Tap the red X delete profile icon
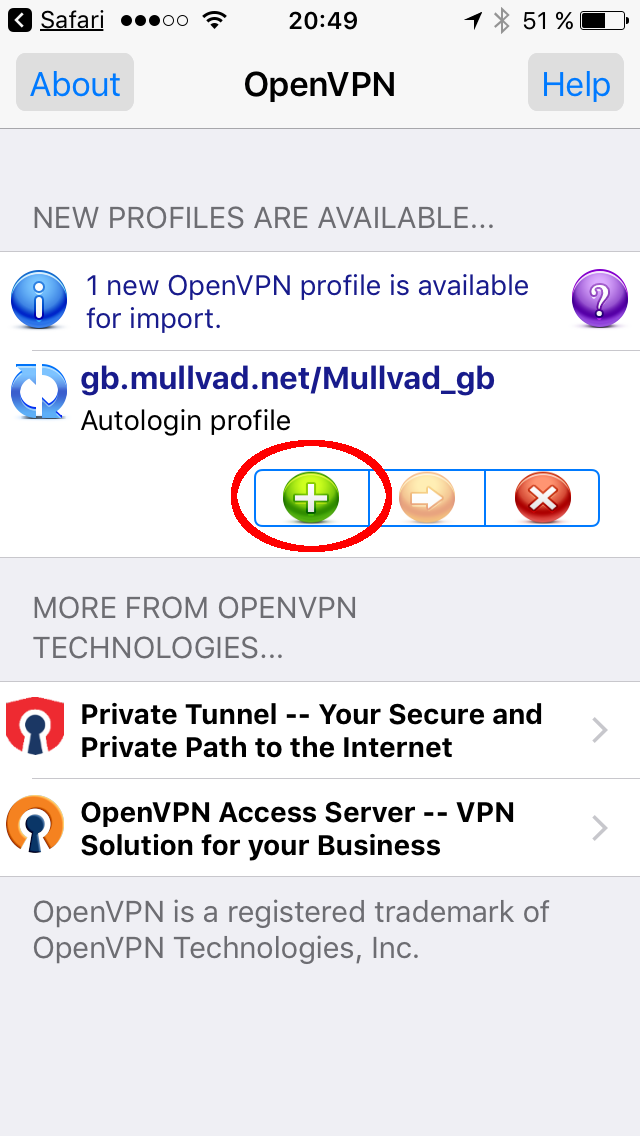This screenshot has width=640, height=1136. (x=543, y=498)
